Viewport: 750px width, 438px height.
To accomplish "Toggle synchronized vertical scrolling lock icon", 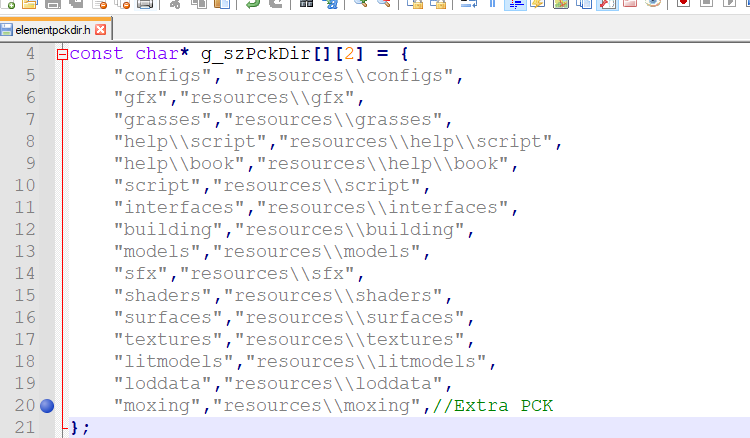I will click(x=414, y=4).
